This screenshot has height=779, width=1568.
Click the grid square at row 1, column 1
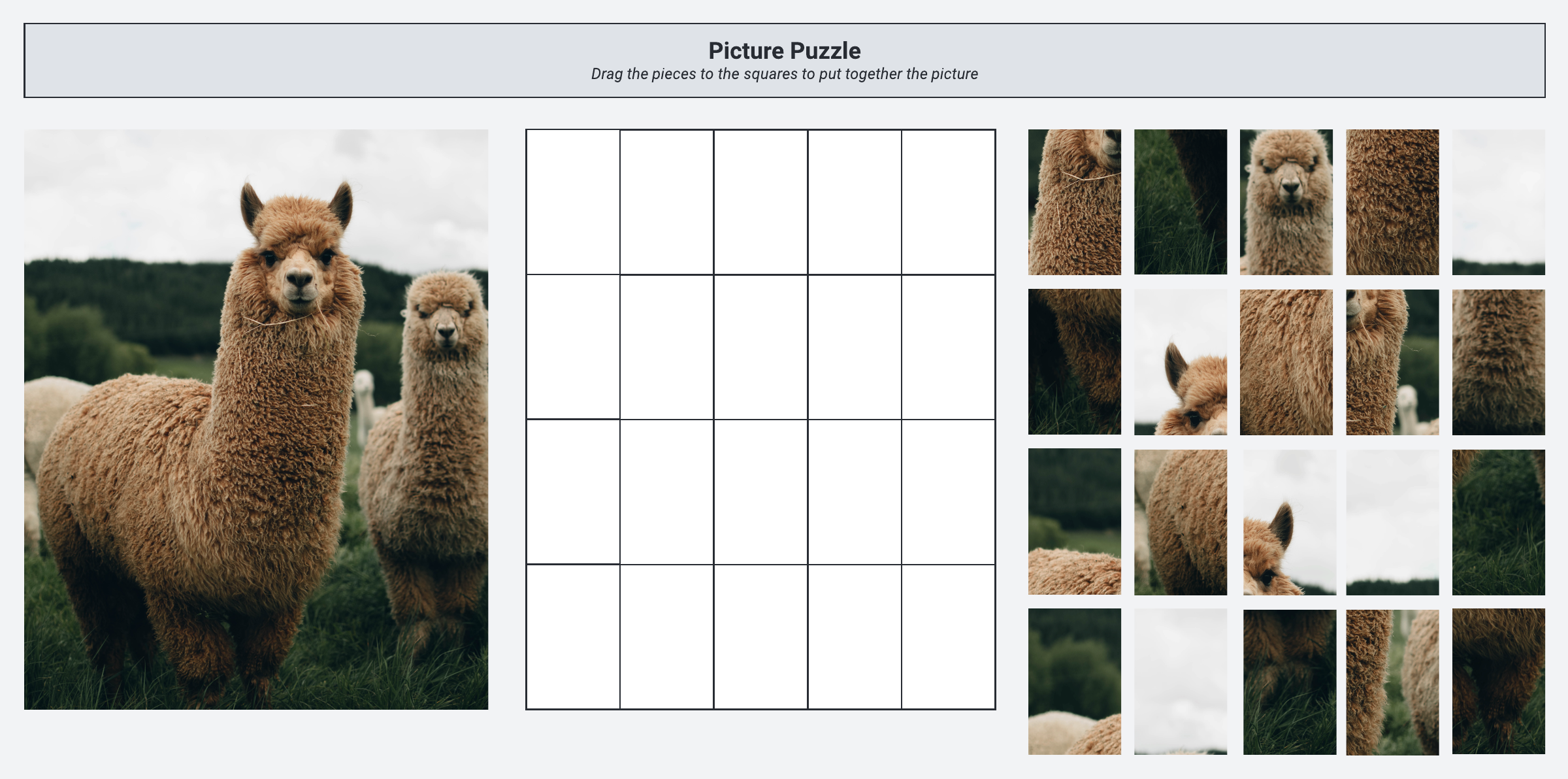click(573, 202)
